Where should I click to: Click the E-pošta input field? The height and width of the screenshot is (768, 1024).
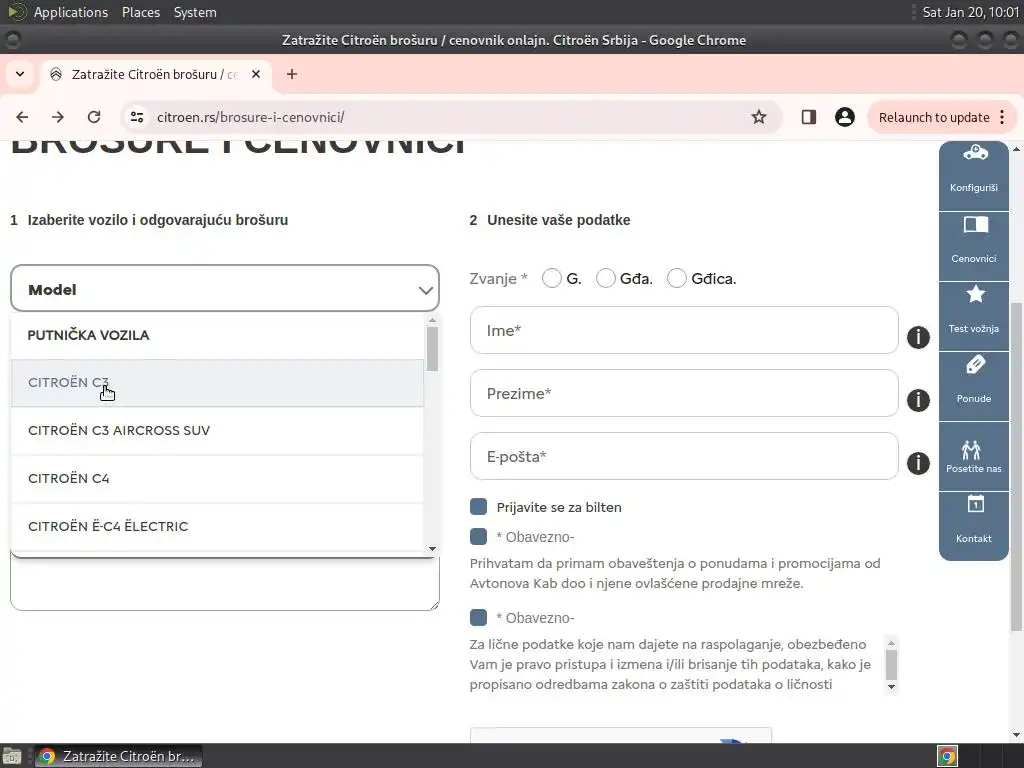click(684, 456)
